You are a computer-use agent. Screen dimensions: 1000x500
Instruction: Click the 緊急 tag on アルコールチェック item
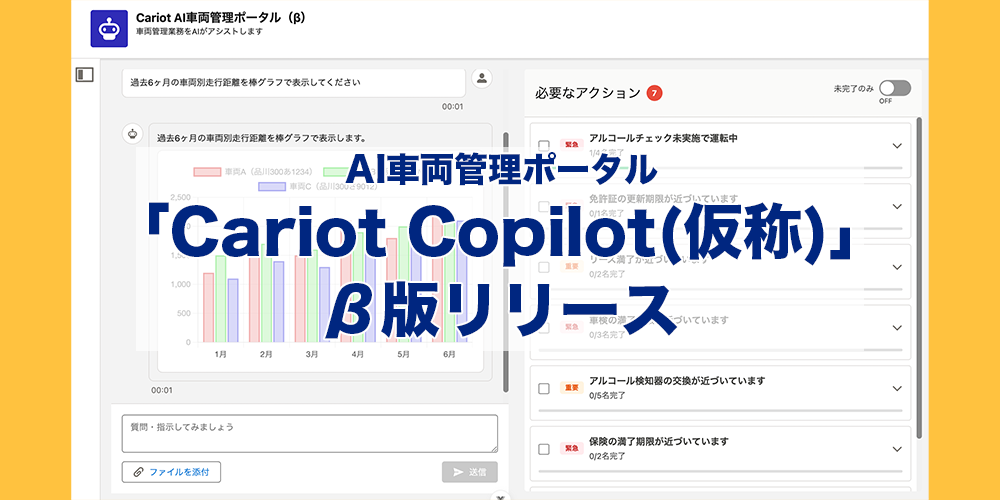pos(571,145)
